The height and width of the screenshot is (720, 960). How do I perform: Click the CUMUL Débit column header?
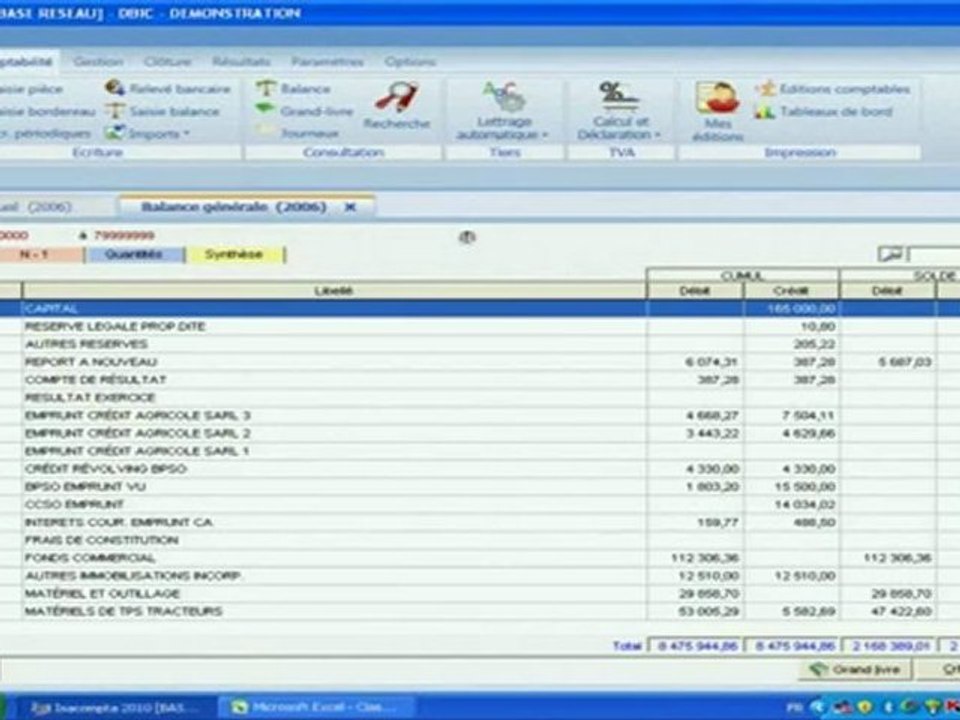pos(695,291)
